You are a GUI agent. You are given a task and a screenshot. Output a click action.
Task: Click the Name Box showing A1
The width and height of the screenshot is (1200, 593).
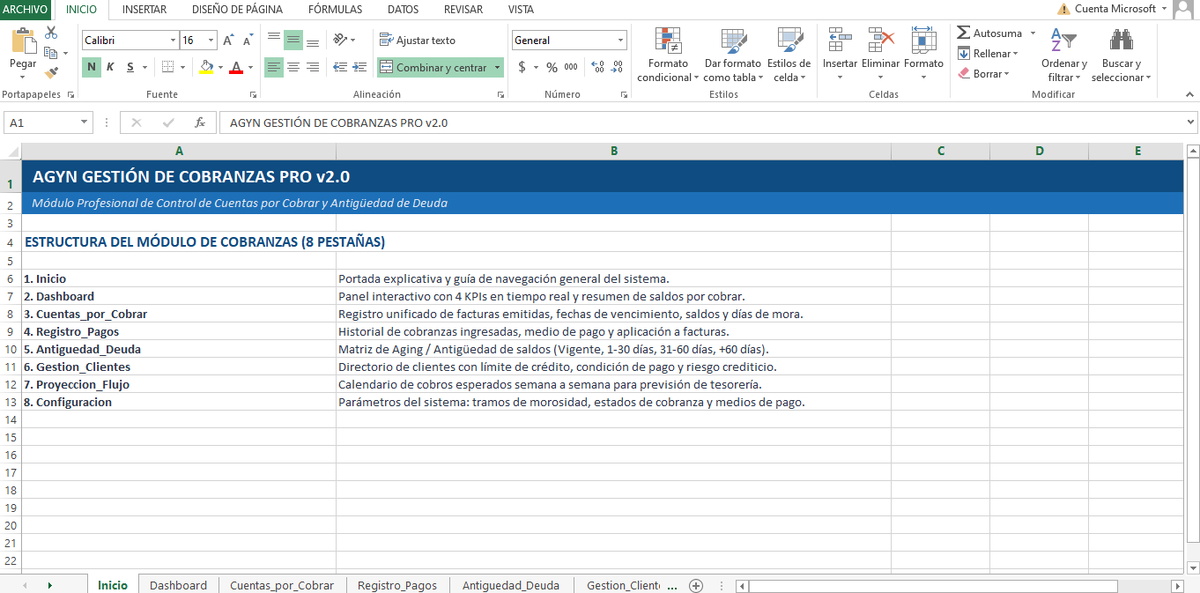pyautogui.click(x=40, y=122)
